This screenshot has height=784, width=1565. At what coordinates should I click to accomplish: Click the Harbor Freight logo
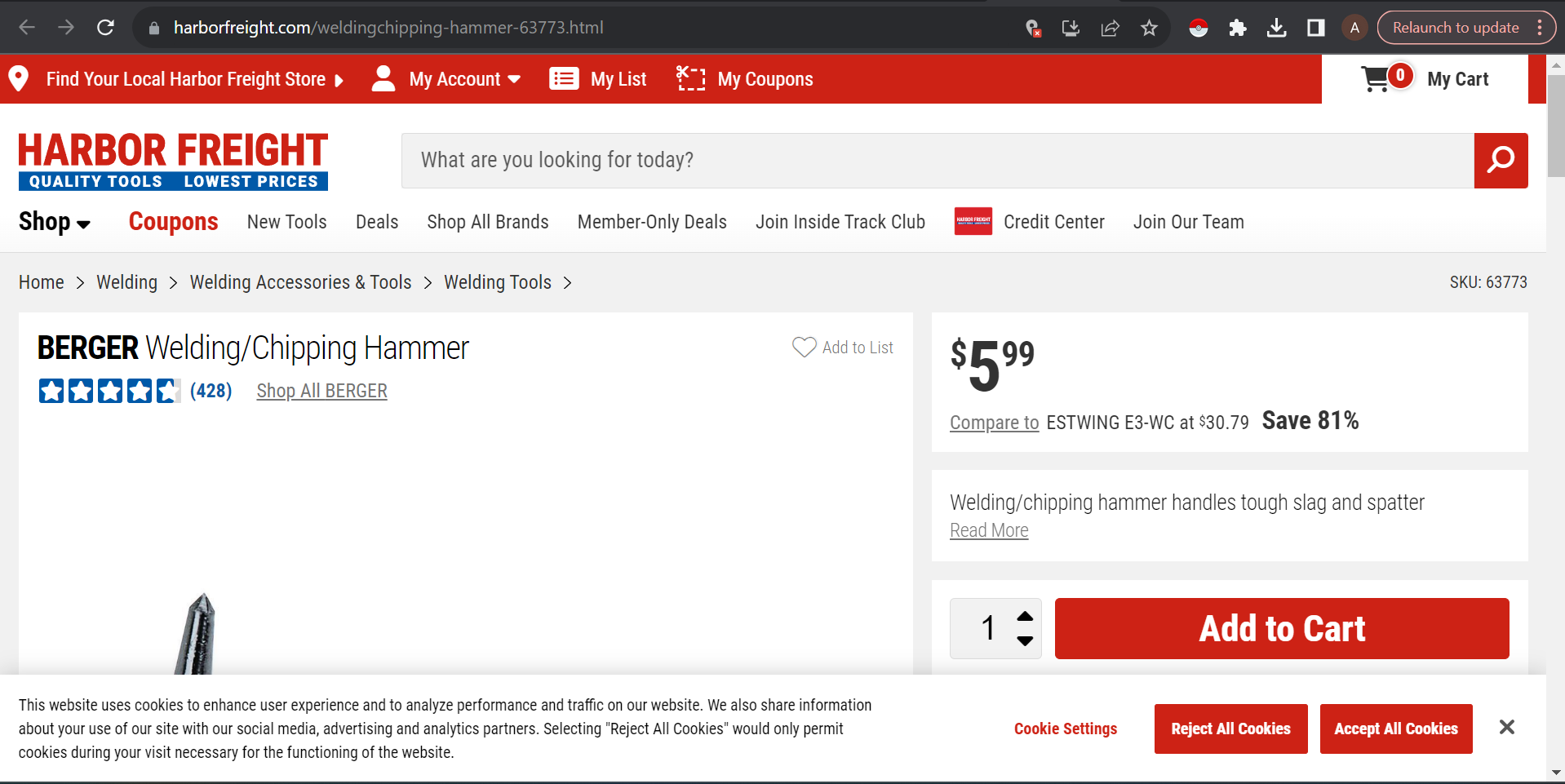click(x=173, y=161)
